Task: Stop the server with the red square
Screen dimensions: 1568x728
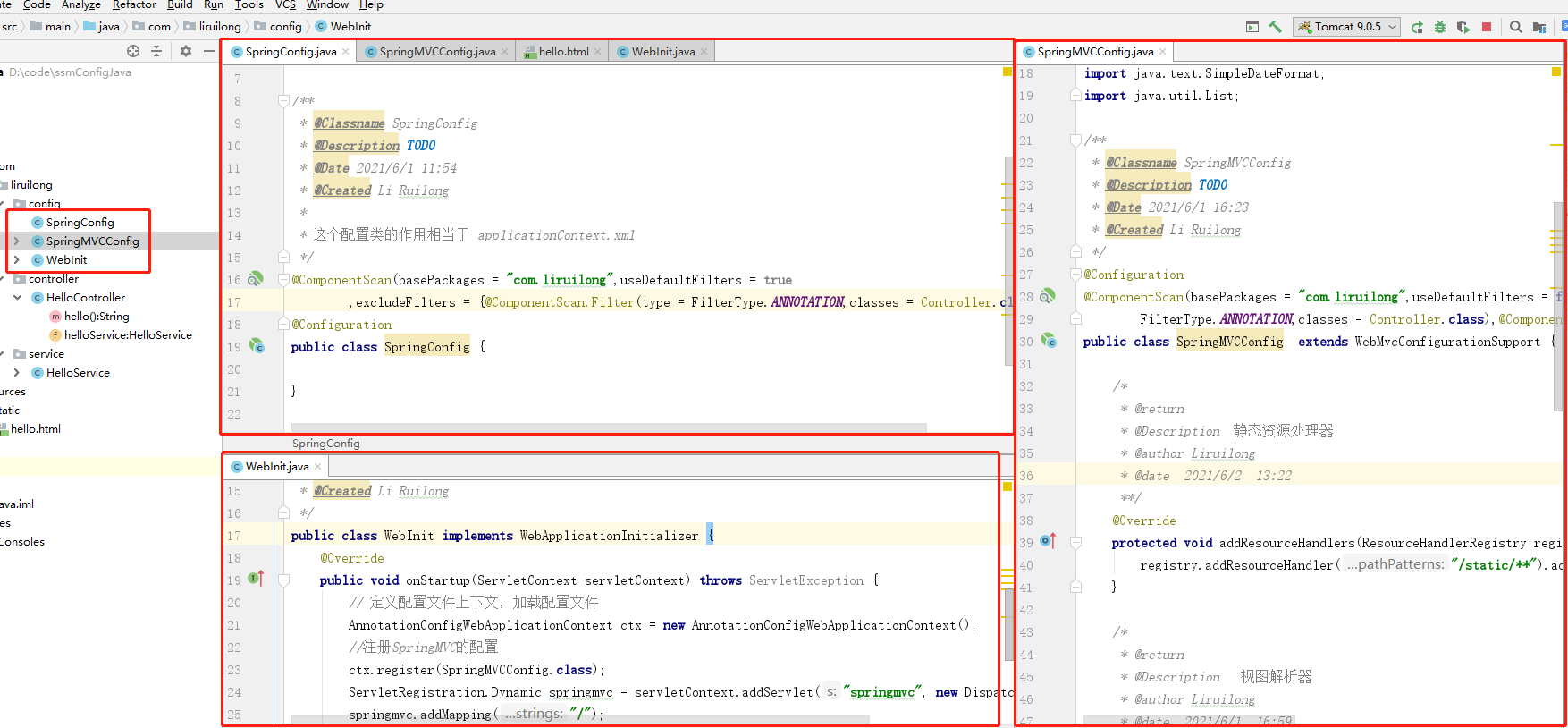Action: [1487, 27]
